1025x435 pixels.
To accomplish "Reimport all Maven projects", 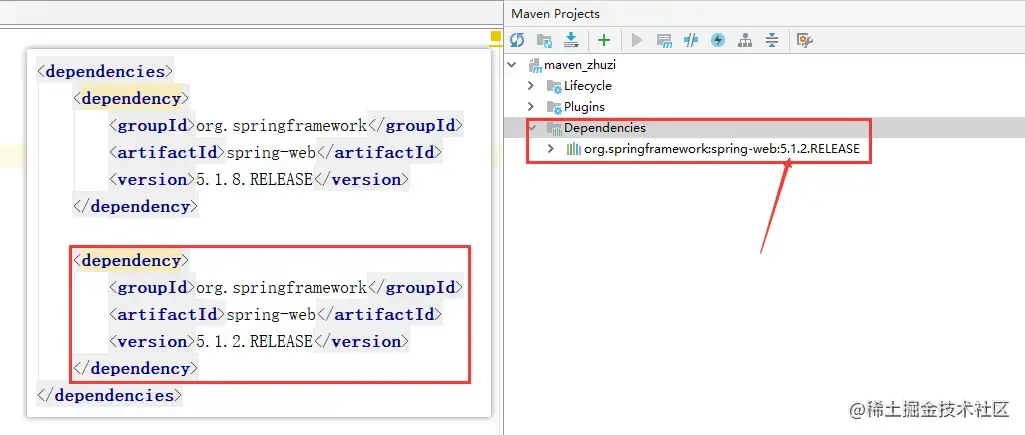I will tap(517, 41).
